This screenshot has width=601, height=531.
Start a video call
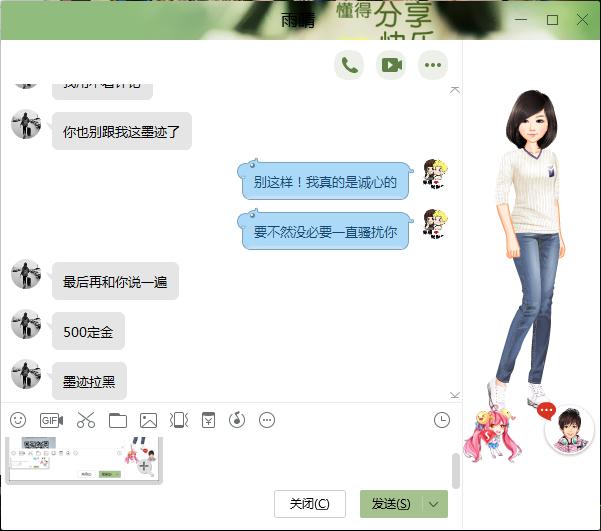tap(390, 65)
